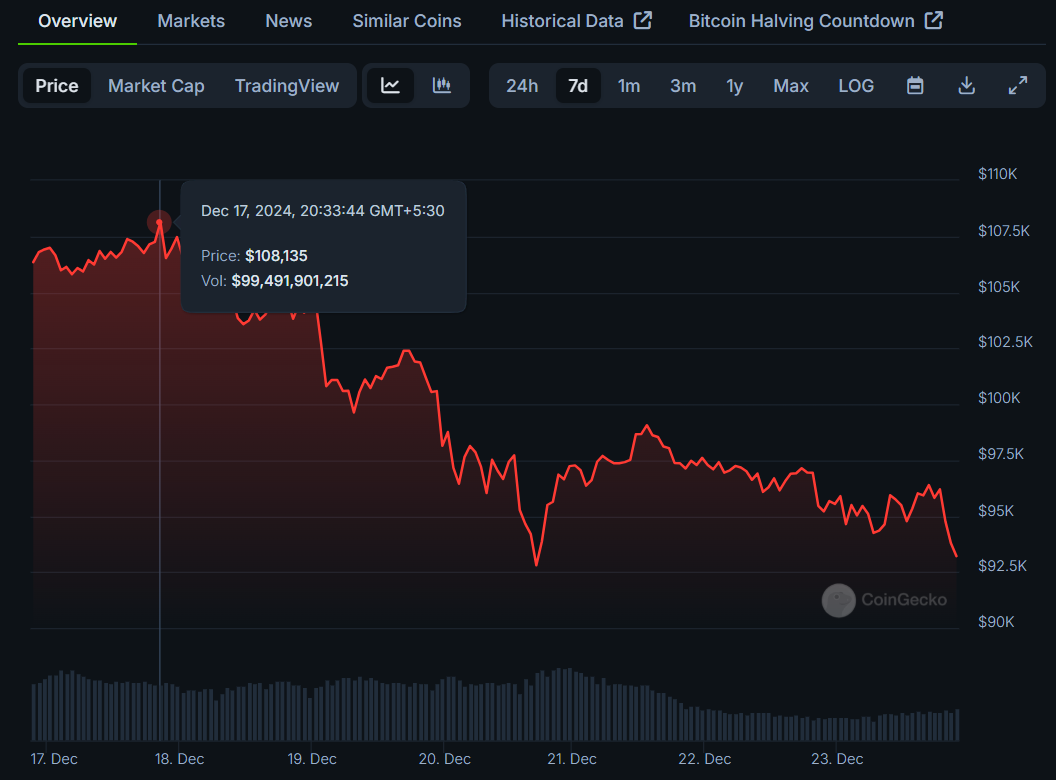Open Historical Data link

pos(562,21)
